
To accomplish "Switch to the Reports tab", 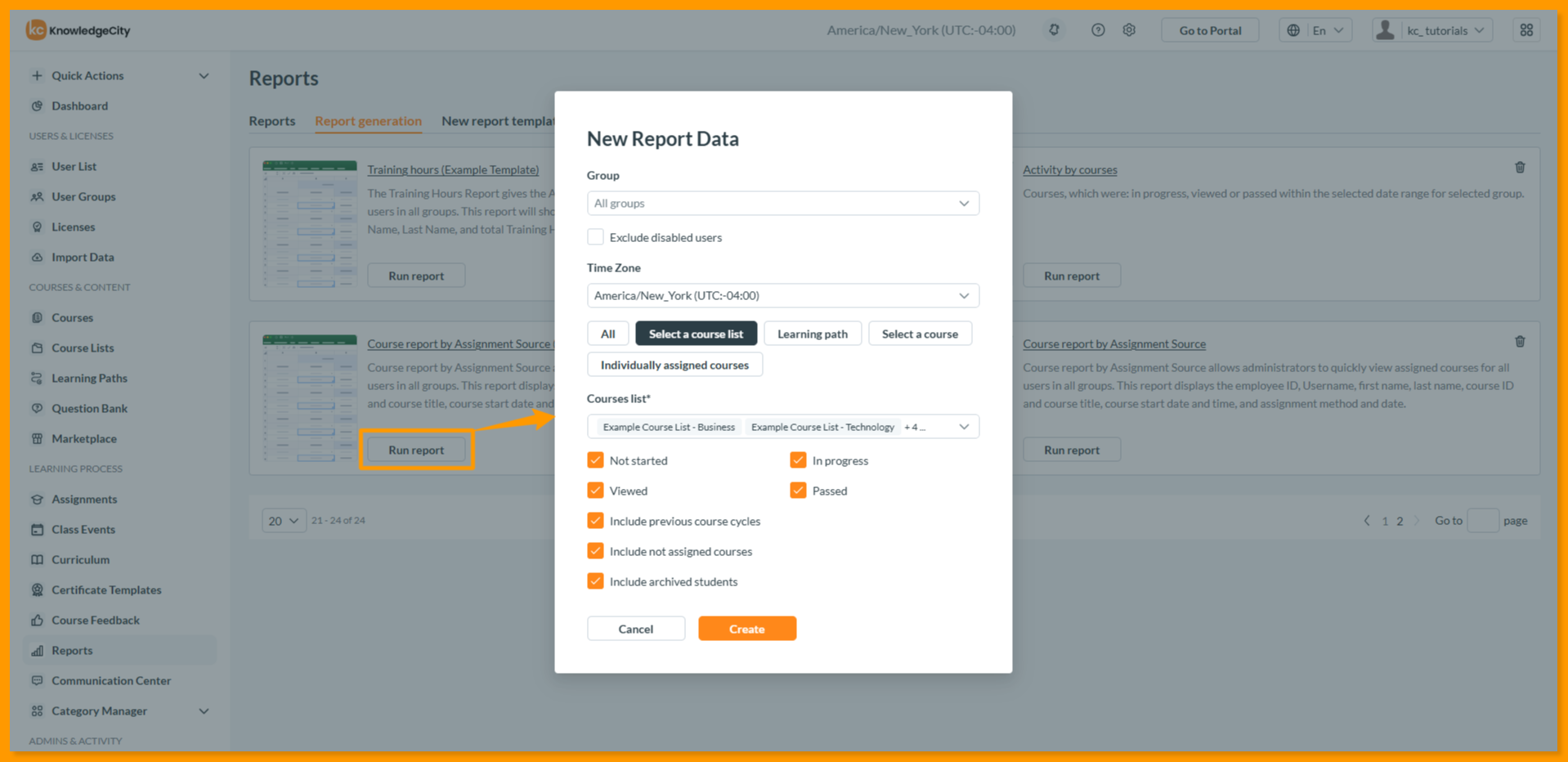I will [x=271, y=121].
